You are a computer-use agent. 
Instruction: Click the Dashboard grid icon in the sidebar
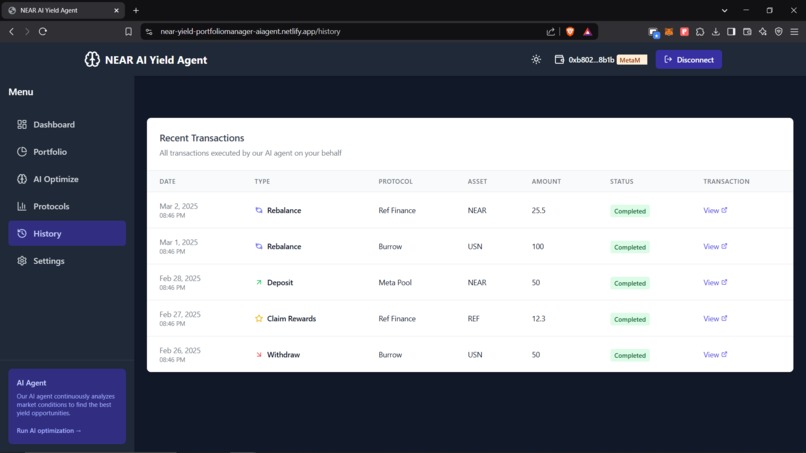[x=22, y=124]
